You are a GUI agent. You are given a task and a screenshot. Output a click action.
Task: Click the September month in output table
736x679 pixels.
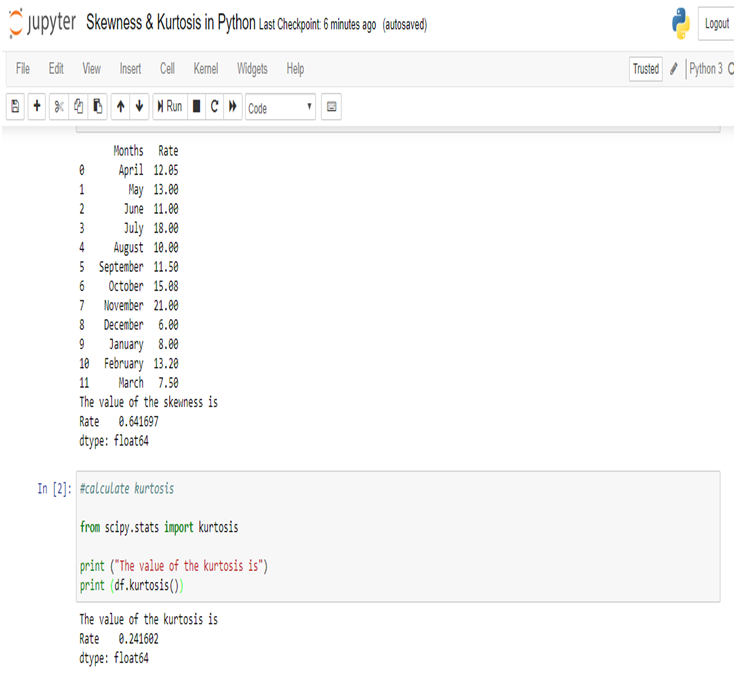(121, 267)
